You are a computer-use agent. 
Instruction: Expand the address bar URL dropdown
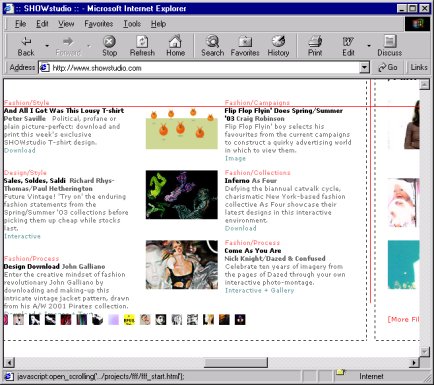pos(365,68)
